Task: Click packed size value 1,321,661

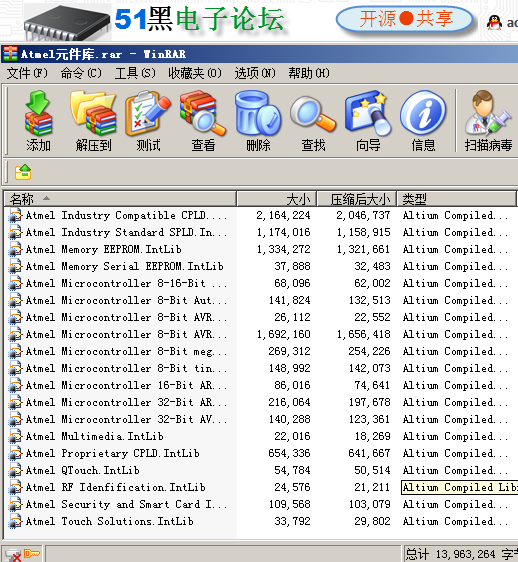Action: (x=363, y=249)
